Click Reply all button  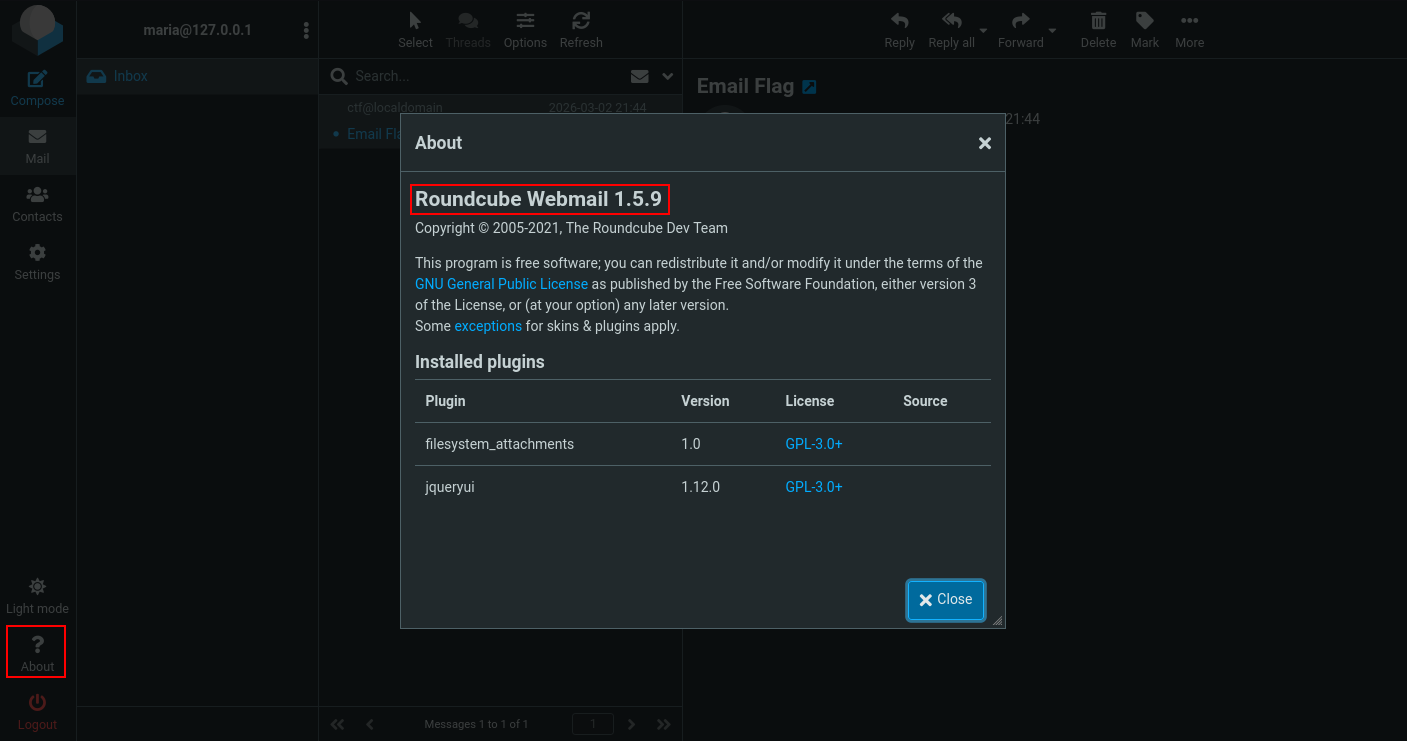click(x=951, y=30)
